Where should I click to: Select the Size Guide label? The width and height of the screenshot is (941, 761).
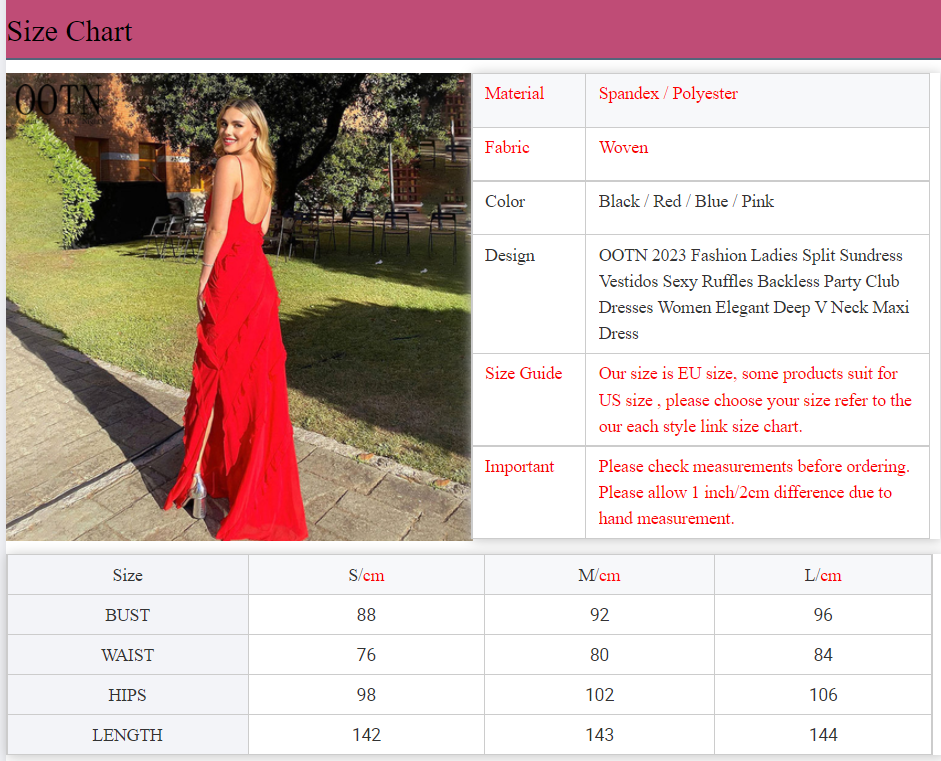(523, 374)
